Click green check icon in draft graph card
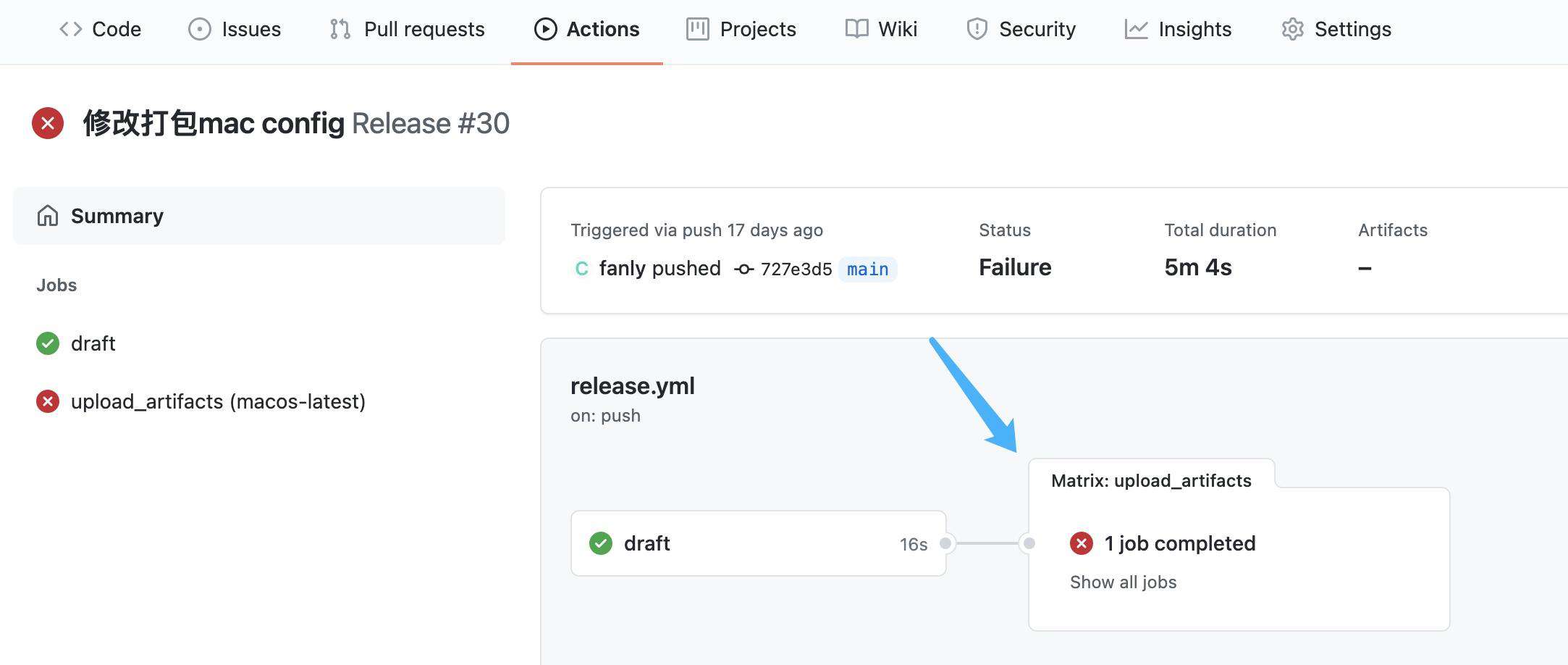The image size is (1568, 665). (601, 543)
